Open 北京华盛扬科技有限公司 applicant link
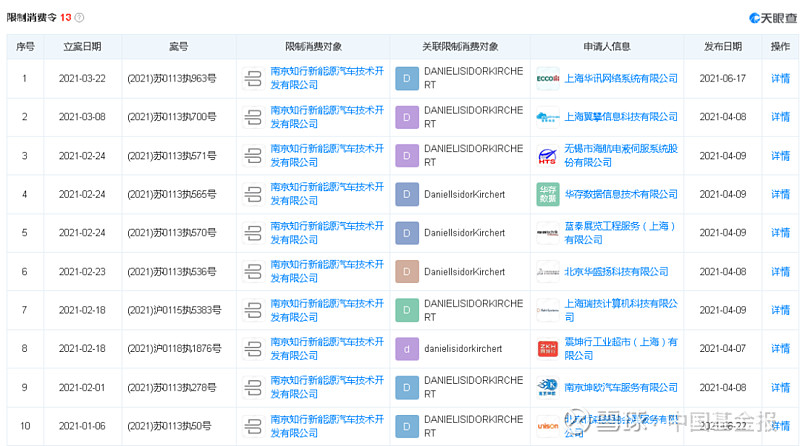800x446 pixels. point(616,271)
